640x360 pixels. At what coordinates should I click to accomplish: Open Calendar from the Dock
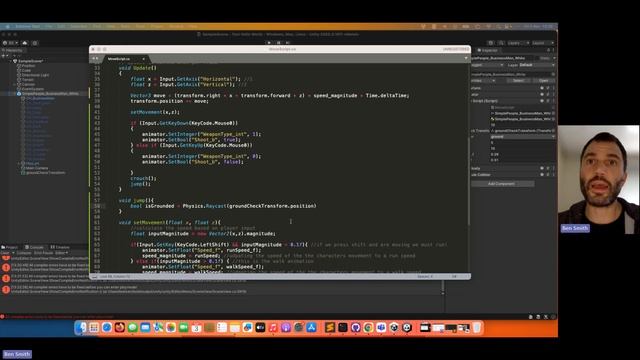click(196, 327)
